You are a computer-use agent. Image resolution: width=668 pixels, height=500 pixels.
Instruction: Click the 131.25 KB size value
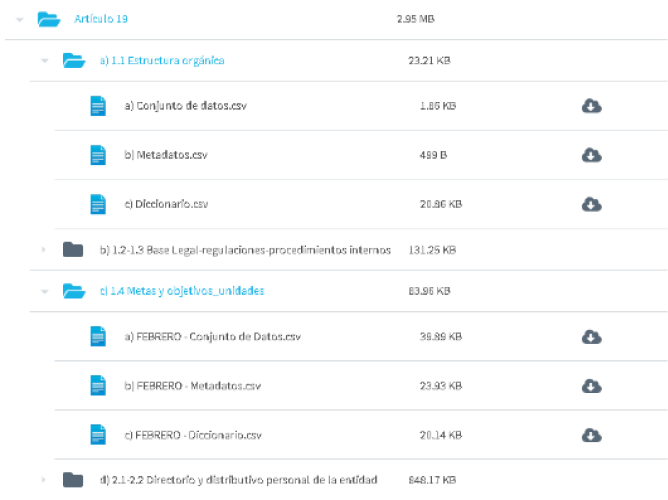coord(432,250)
